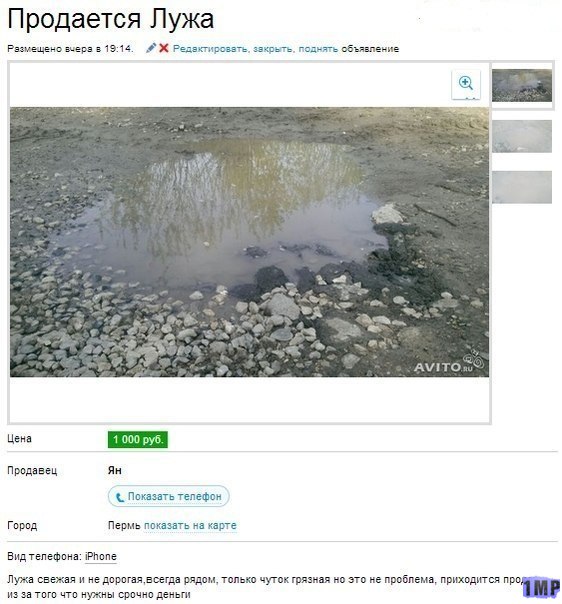Screen dimensions: 562x604
Task: Click the pencil edit icon
Action: 151,48
